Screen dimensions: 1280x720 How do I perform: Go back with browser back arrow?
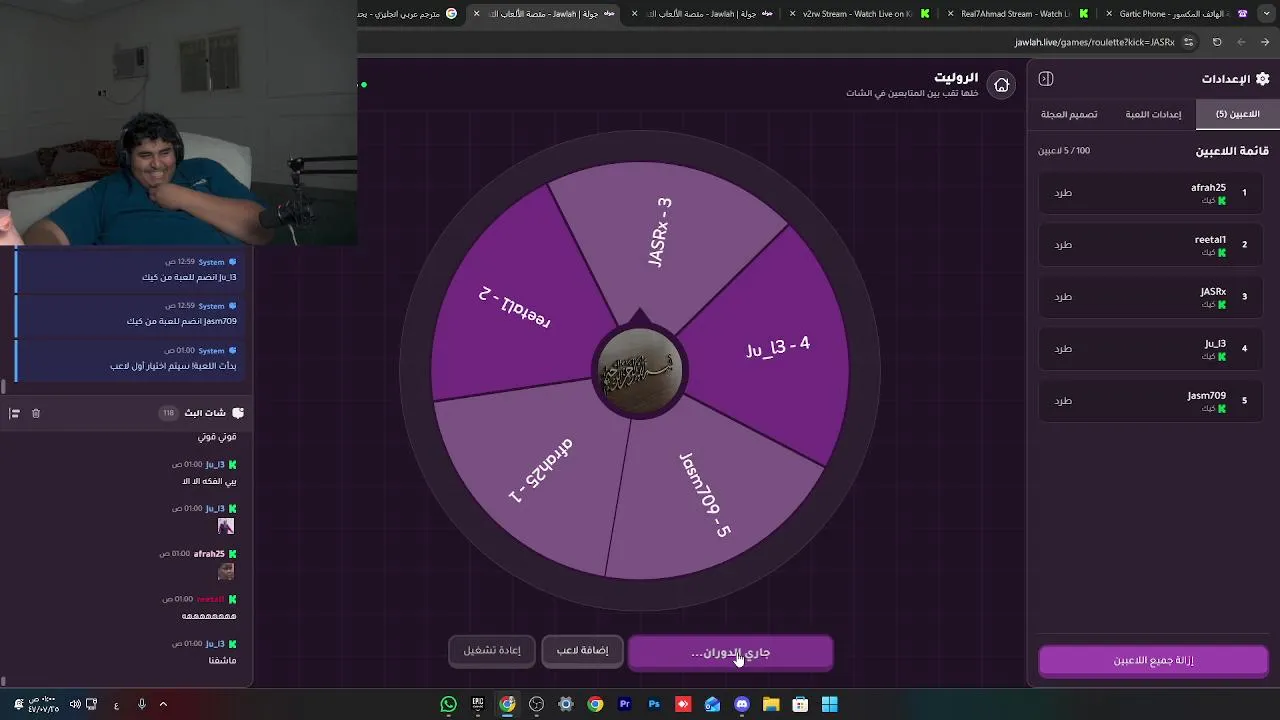[x=1265, y=42]
